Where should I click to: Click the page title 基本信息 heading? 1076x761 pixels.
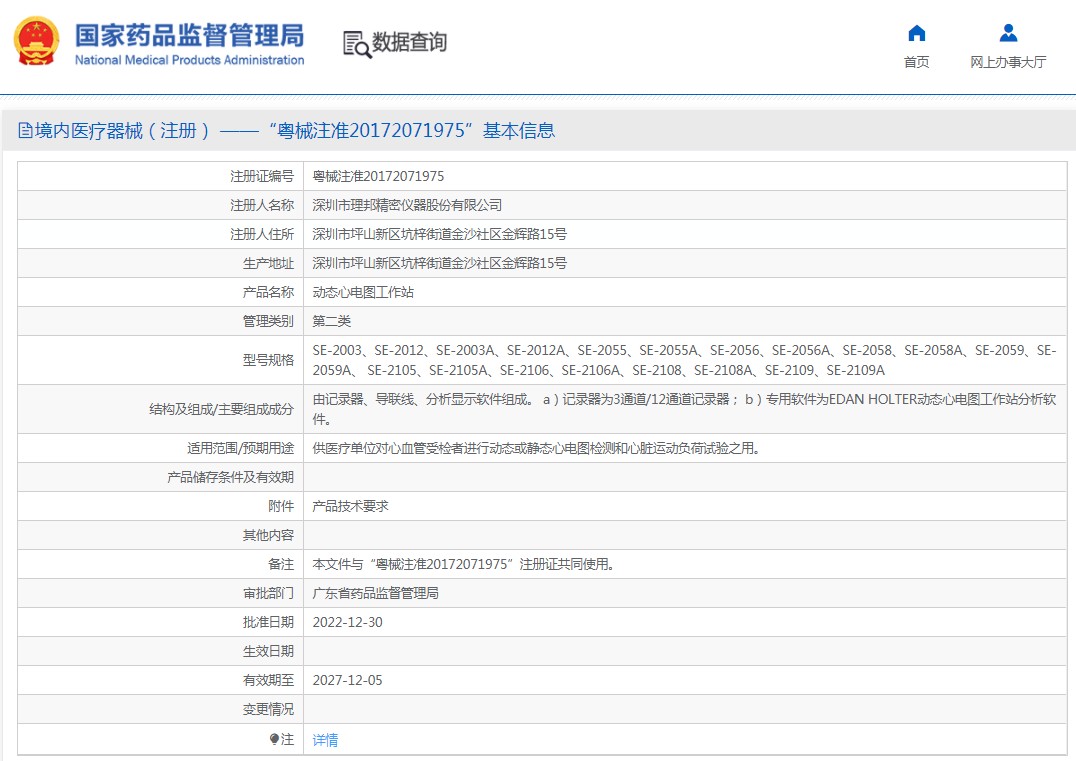tap(519, 130)
